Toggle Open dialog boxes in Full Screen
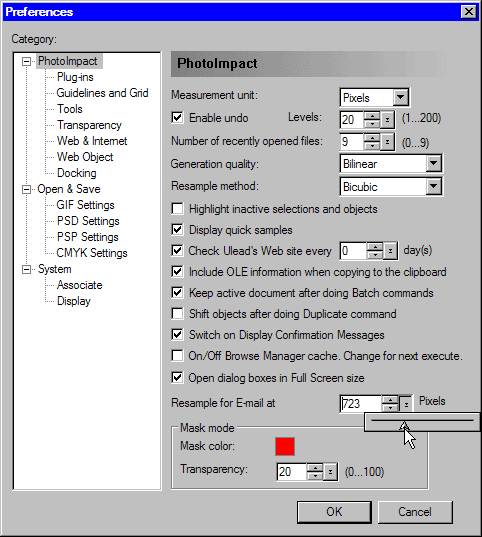The width and height of the screenshot is (482, 537). (x=177, y=378)
